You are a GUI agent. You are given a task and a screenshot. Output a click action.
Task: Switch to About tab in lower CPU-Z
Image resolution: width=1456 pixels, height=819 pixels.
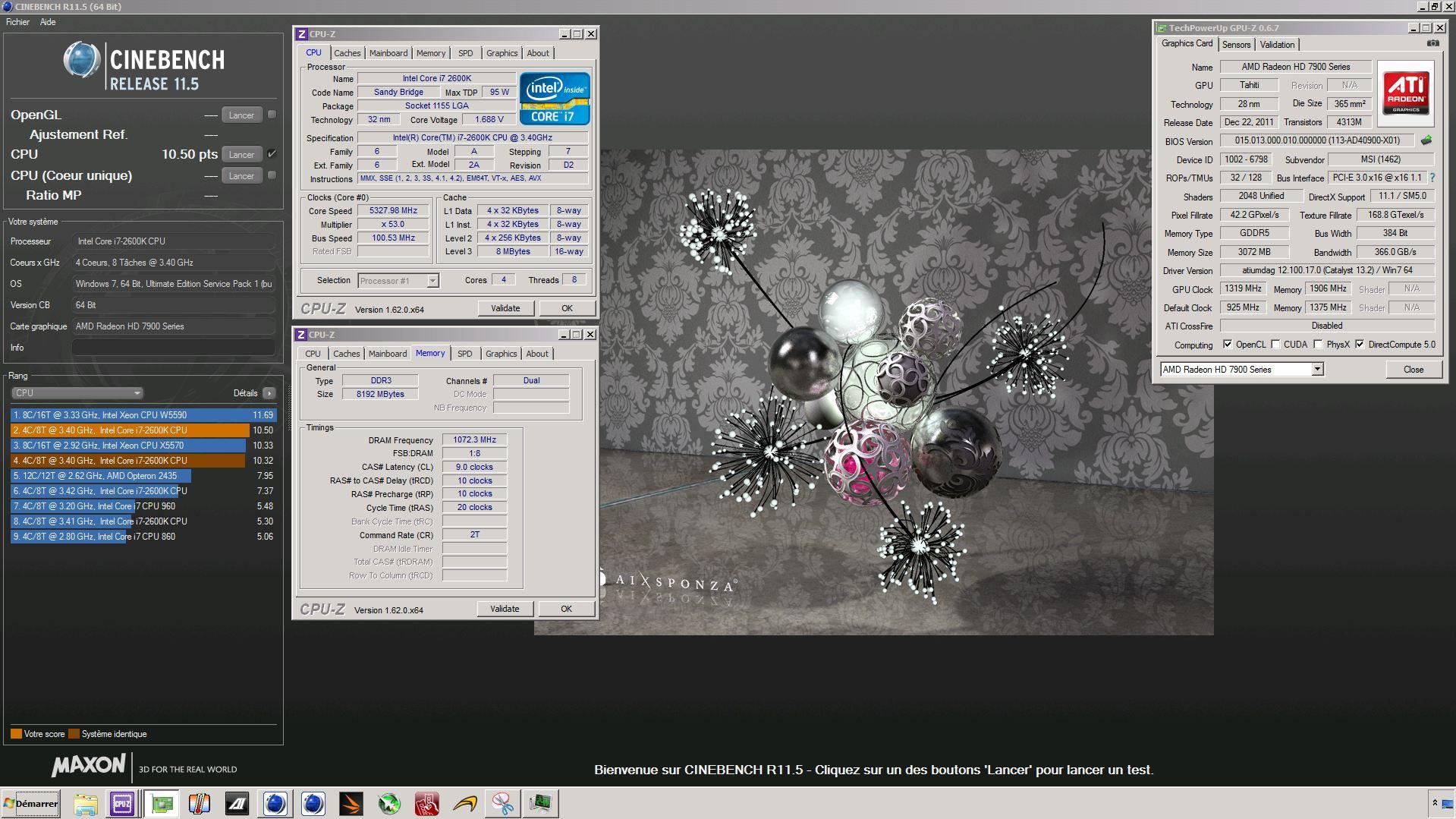[x=537, y=354]
